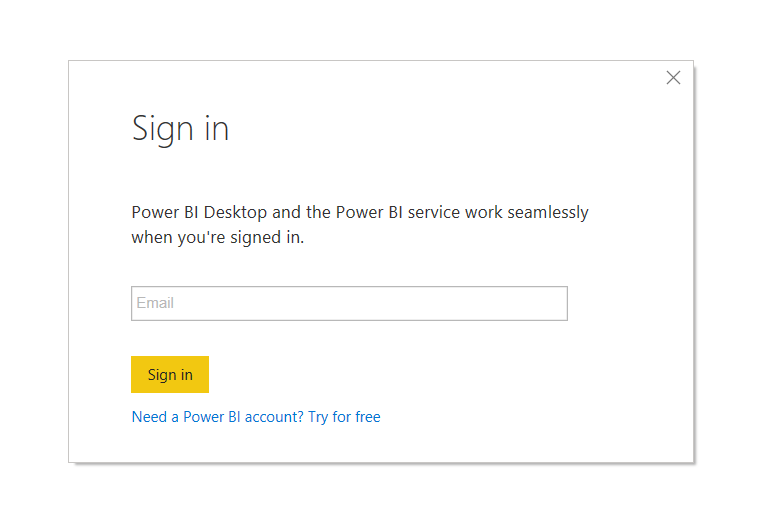Follow the Need a Power BI account link
Screen dimensions: 760x508
click(256, 417)
